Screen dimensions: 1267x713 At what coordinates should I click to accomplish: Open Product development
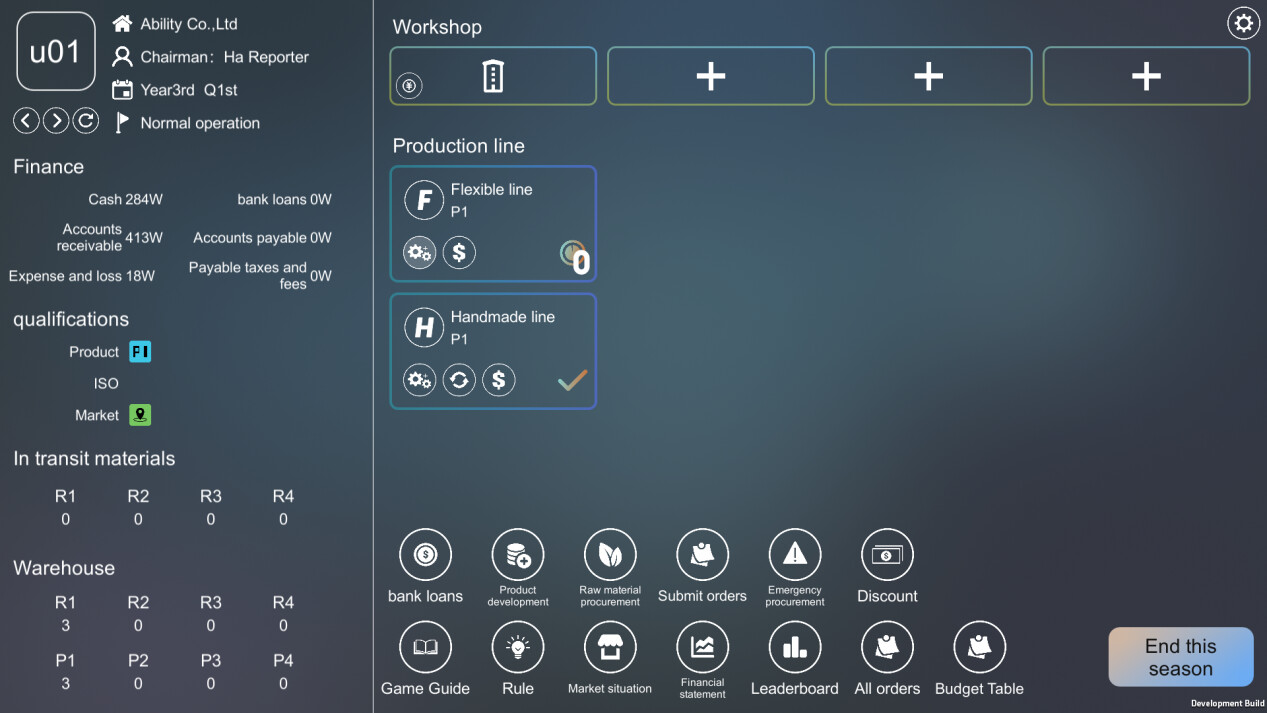(518, 554)
